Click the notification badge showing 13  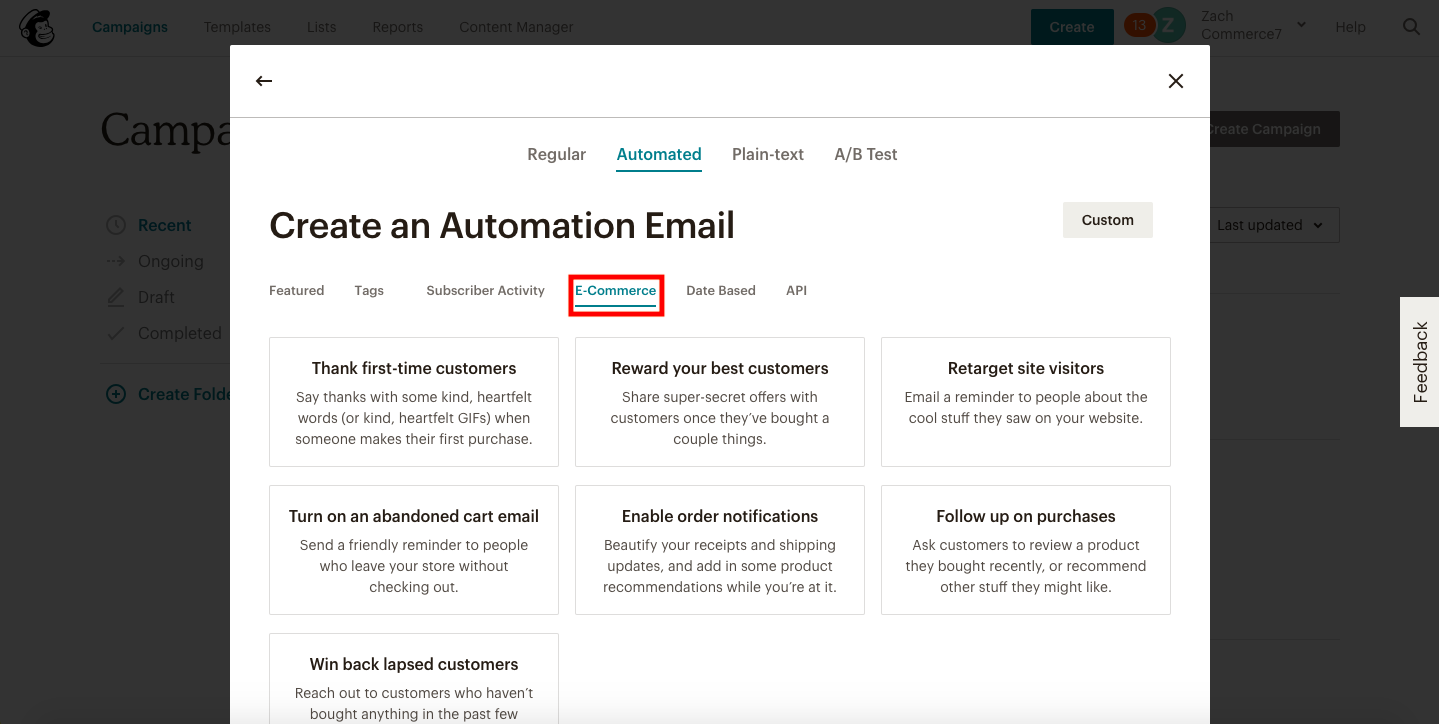[1137, 25]
